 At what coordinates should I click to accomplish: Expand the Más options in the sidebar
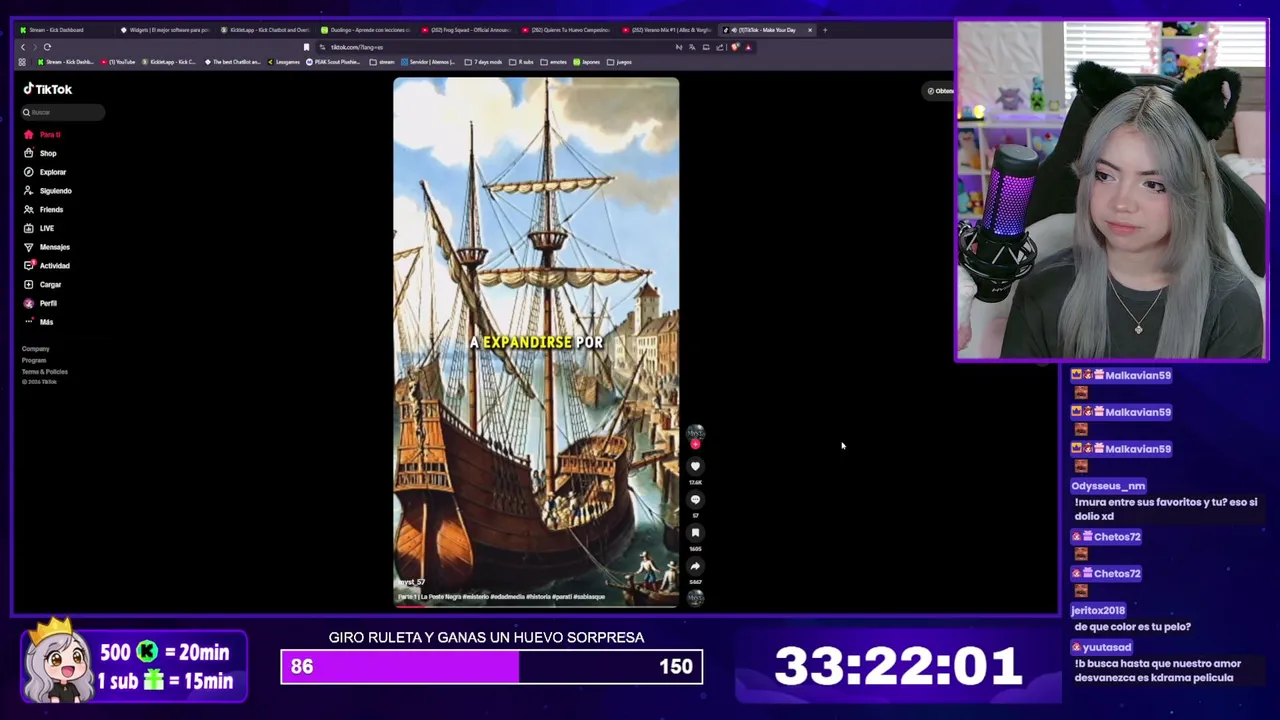[x=39, y=322]
